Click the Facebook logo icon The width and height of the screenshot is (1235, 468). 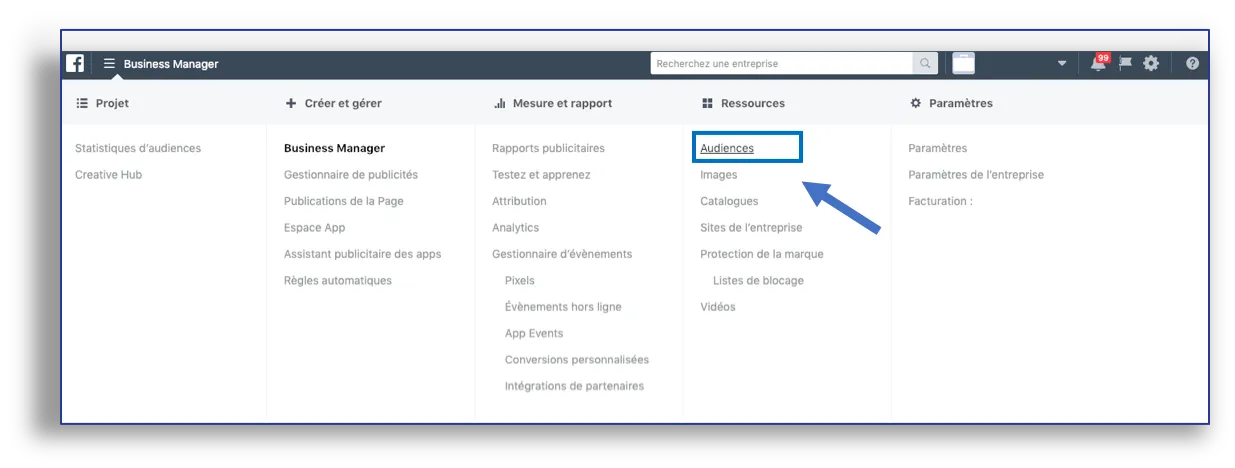pos(75,63)
